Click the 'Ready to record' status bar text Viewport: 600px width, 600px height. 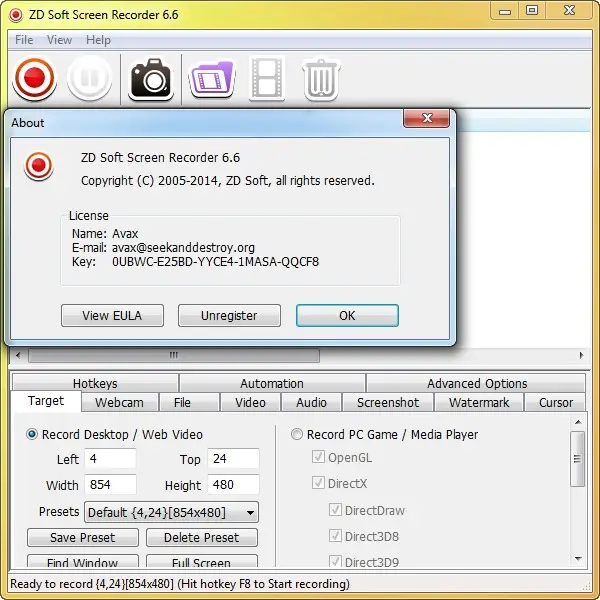180,584
